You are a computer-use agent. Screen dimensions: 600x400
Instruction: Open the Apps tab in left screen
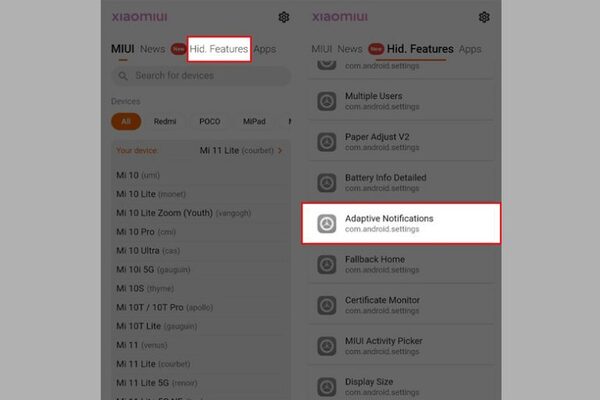coord(265,49)
